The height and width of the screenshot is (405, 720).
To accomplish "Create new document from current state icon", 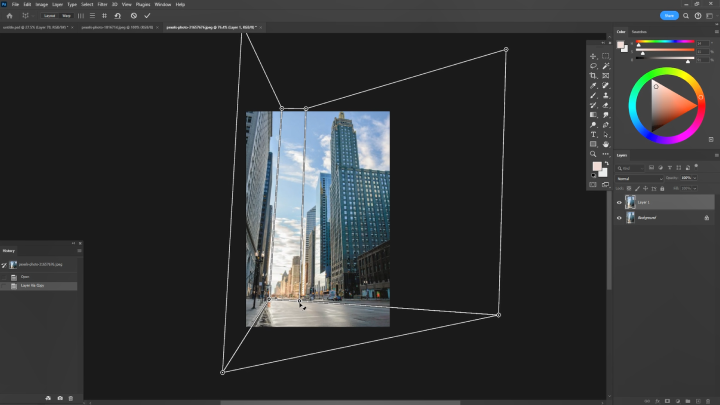I will pyautogui.click(x=48, y=398).
